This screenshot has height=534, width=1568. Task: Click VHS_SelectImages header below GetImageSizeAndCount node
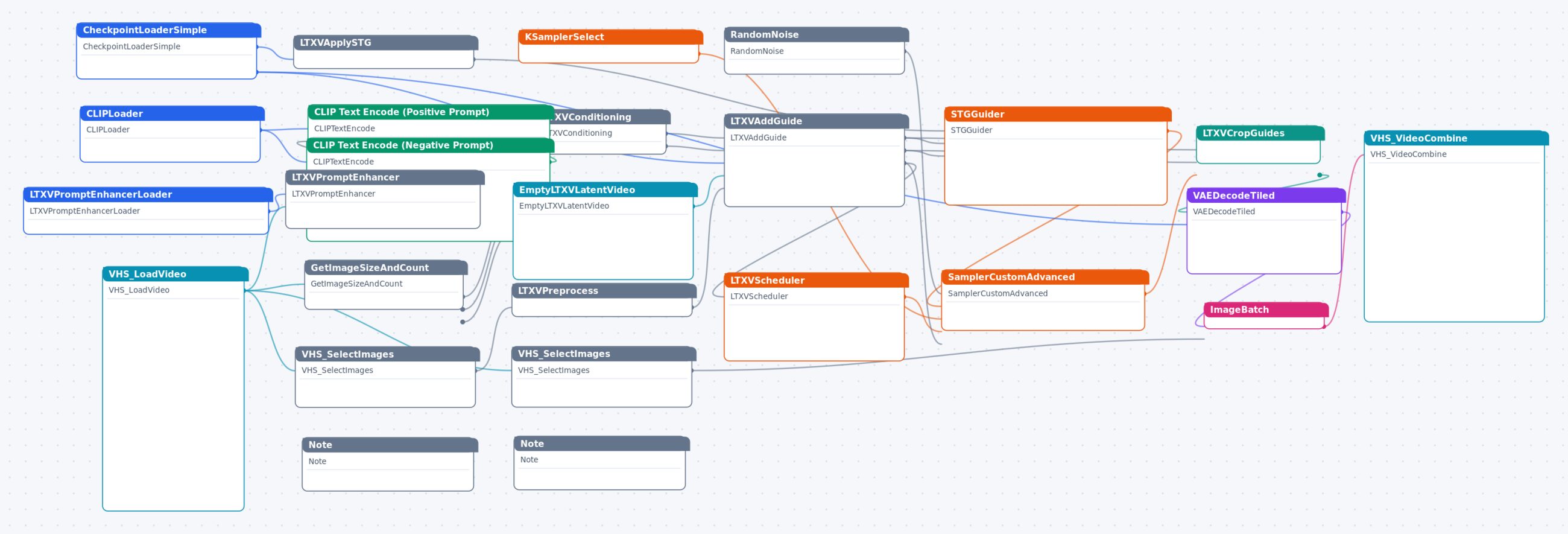coord(388,354)
